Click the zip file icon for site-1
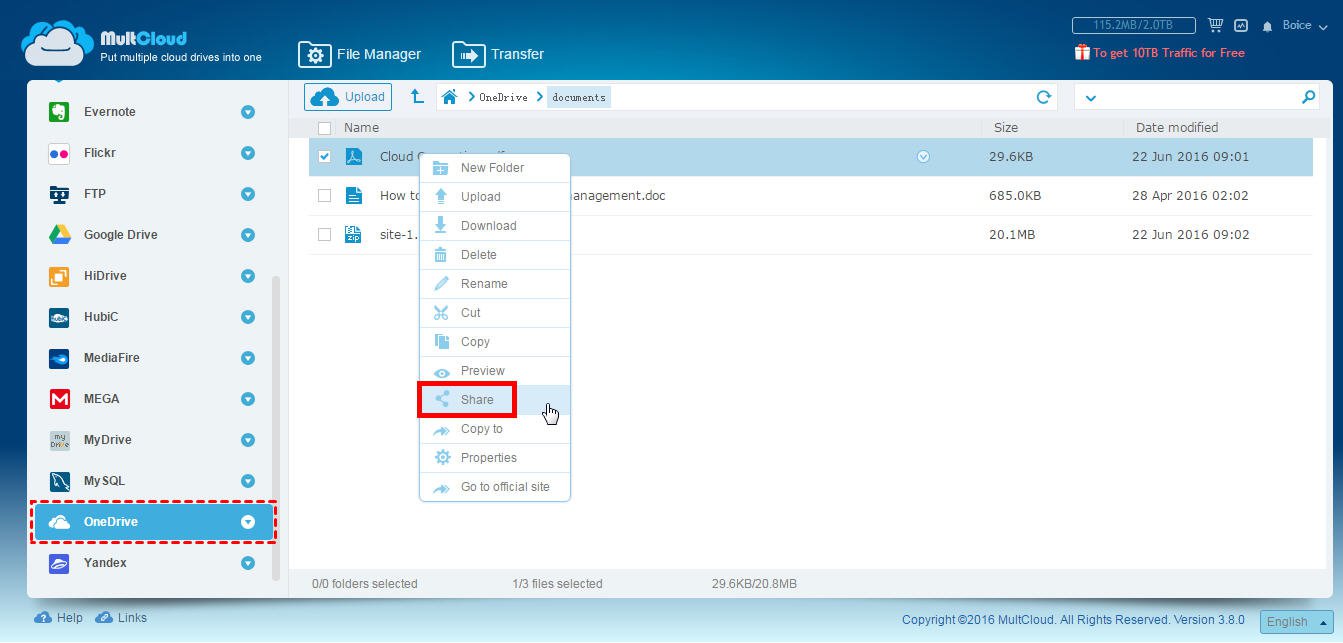The height and width of the screenshot is (643, 1343). click(353, 235)
